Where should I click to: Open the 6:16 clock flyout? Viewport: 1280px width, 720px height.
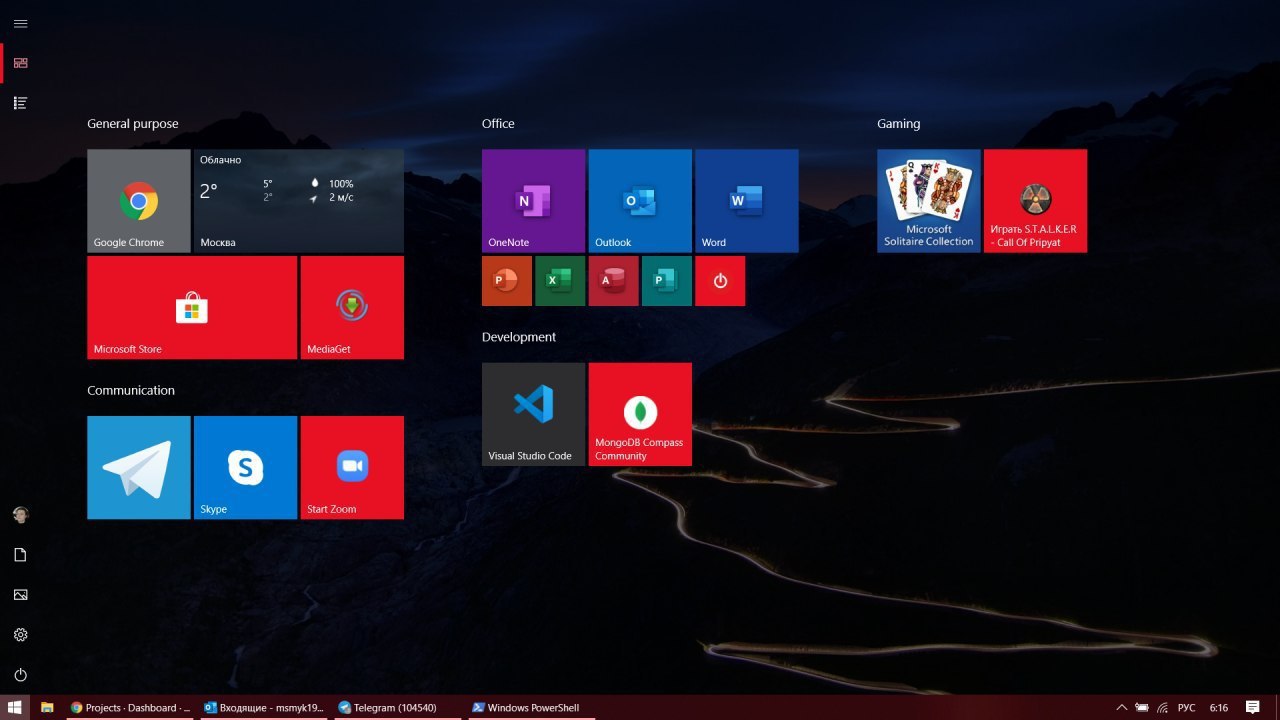click(x=1219, y=707)
